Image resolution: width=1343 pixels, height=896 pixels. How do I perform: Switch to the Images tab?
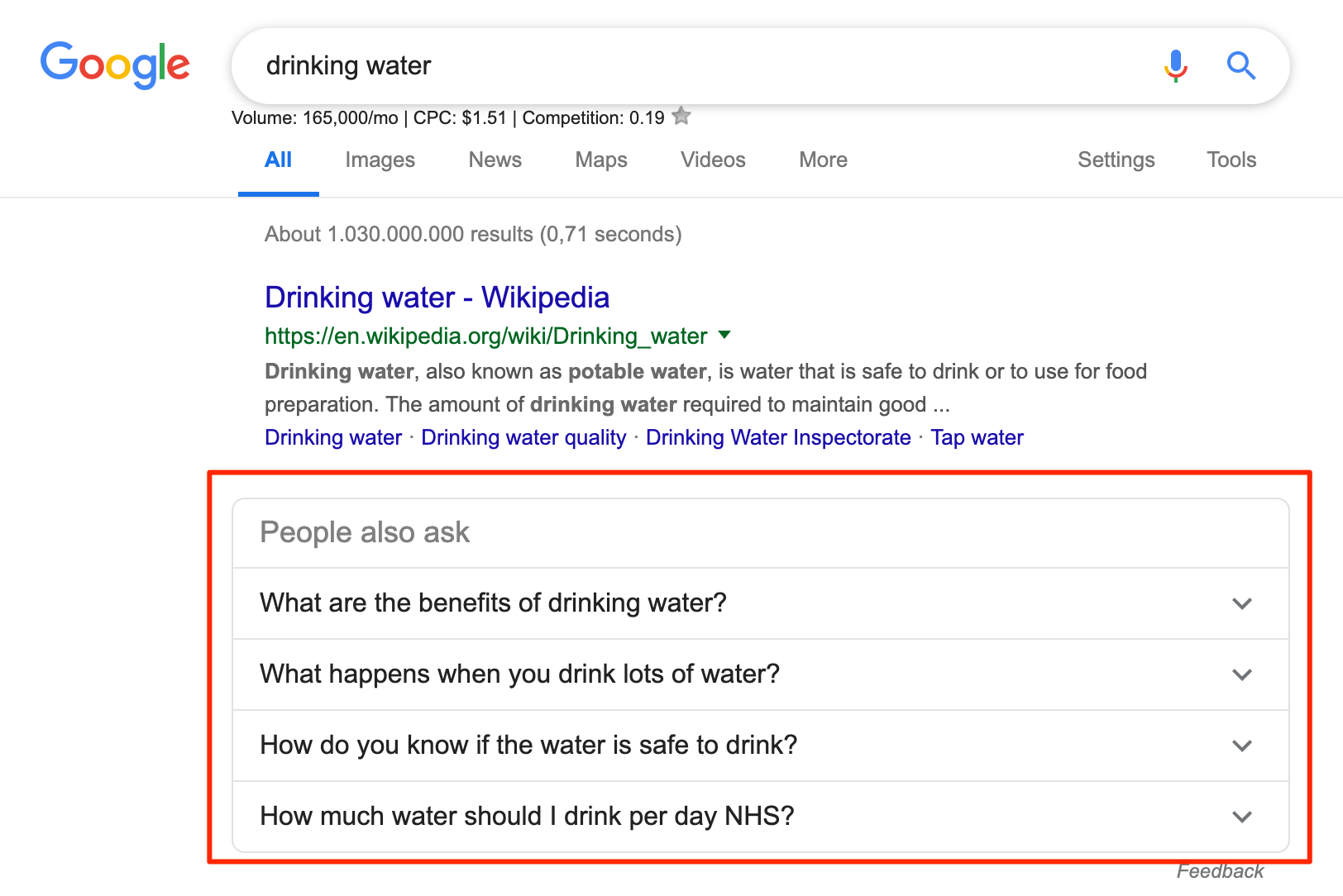380,160
